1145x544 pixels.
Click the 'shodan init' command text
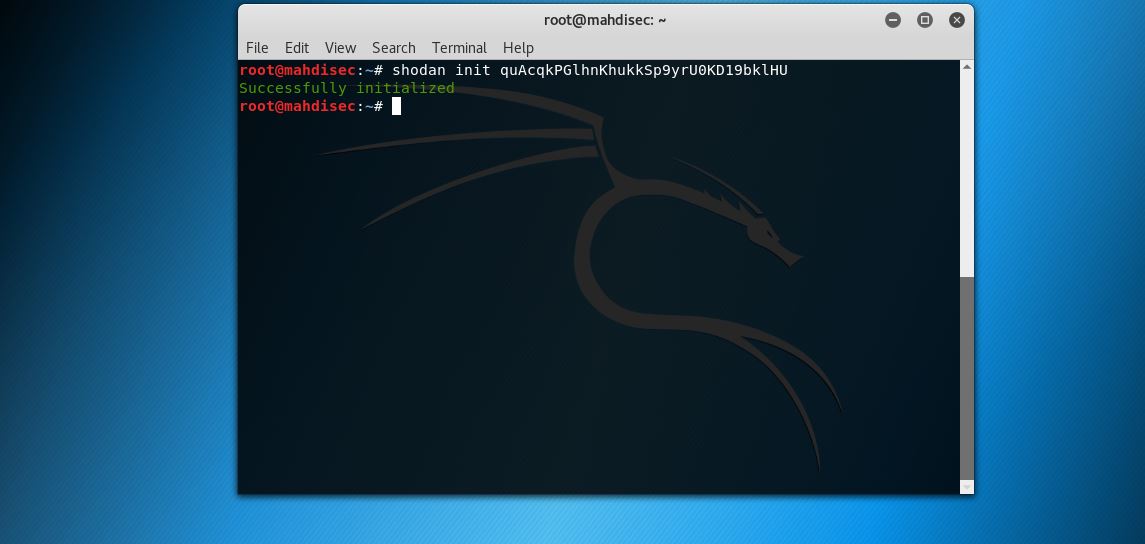441,70
